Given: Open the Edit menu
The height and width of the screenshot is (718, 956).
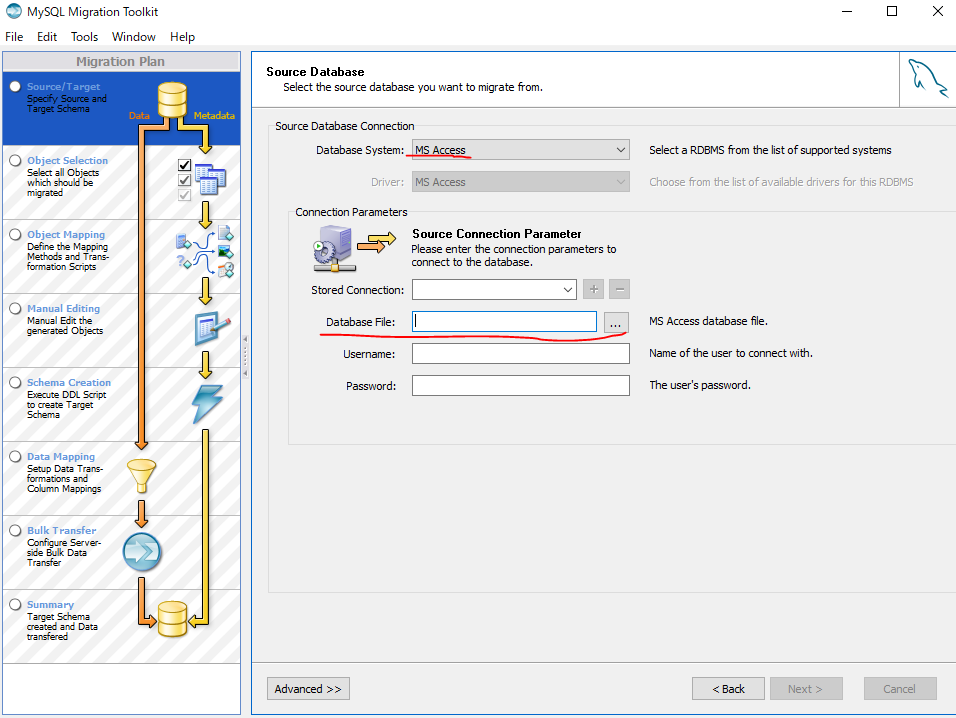Looking at the screenshot, I should coord(47,37).
